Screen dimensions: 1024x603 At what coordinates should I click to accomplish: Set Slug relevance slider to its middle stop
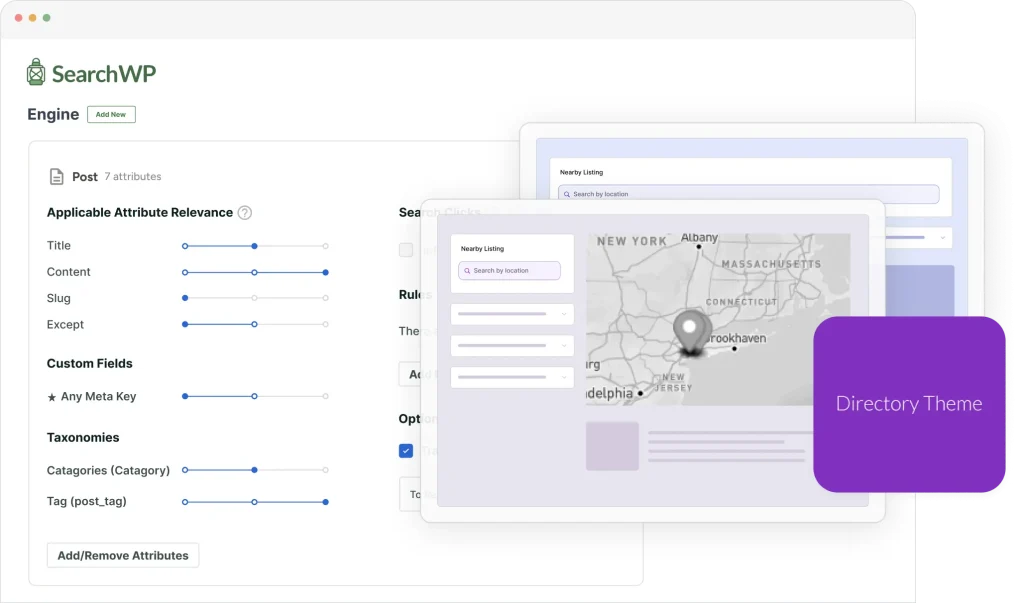(x=255, y=298)
